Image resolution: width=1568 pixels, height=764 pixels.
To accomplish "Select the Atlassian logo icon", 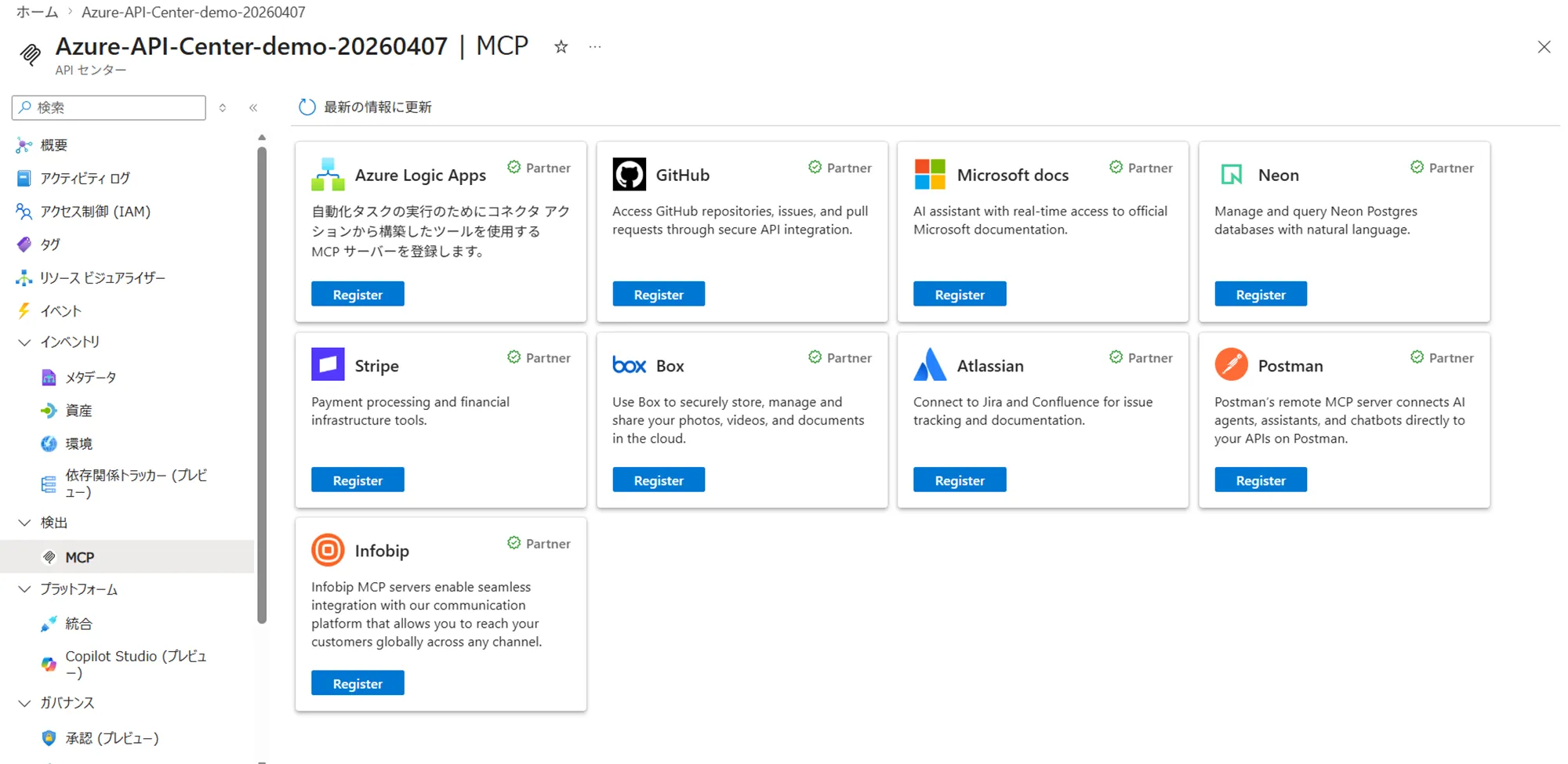I will pos(930,365).
